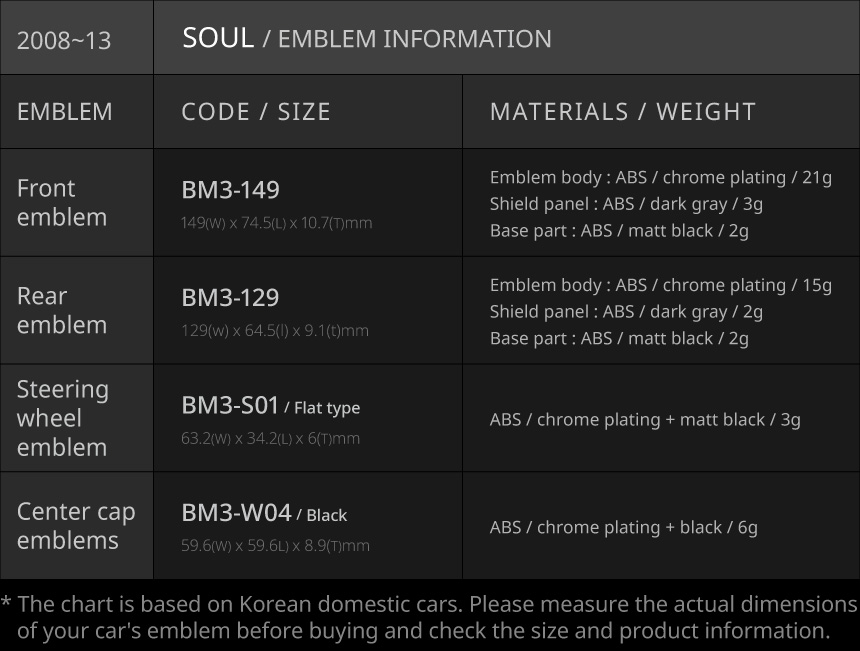Click the Front emblem row label
The image size is (860, 651).
[62, 202]
